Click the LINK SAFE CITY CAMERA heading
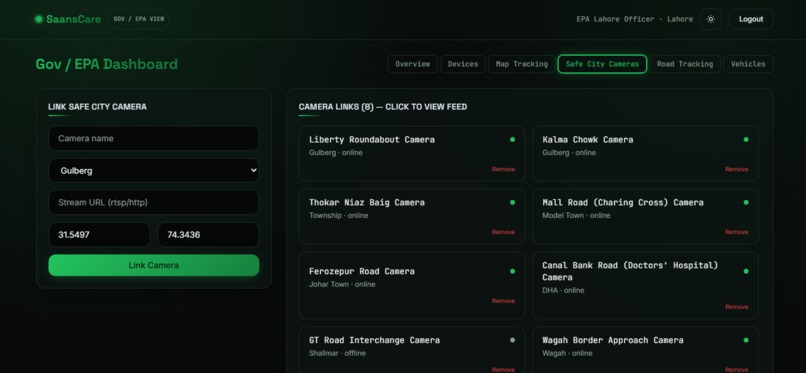 point(97,107)
